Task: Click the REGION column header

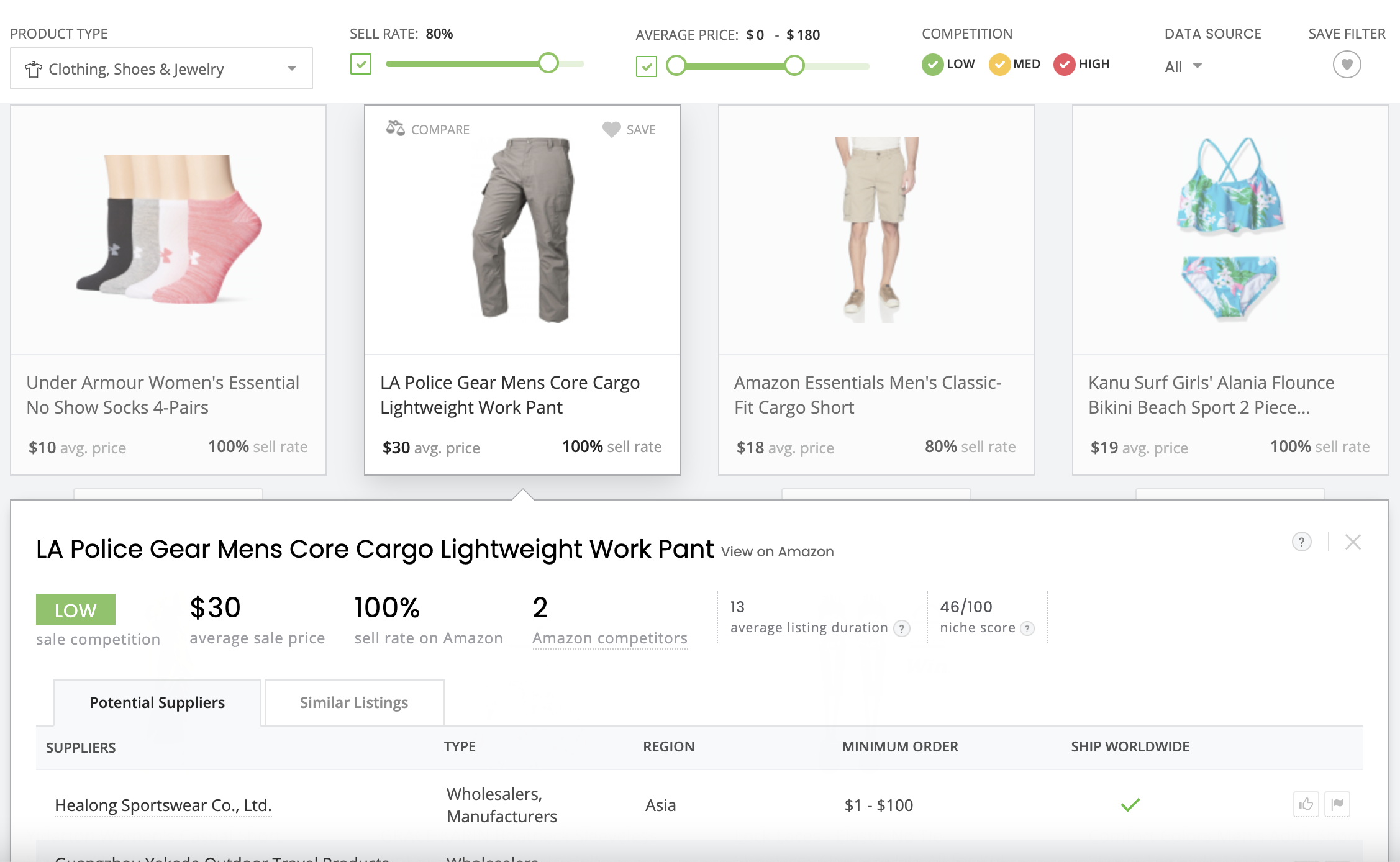Action: click(x=669, y=746)
